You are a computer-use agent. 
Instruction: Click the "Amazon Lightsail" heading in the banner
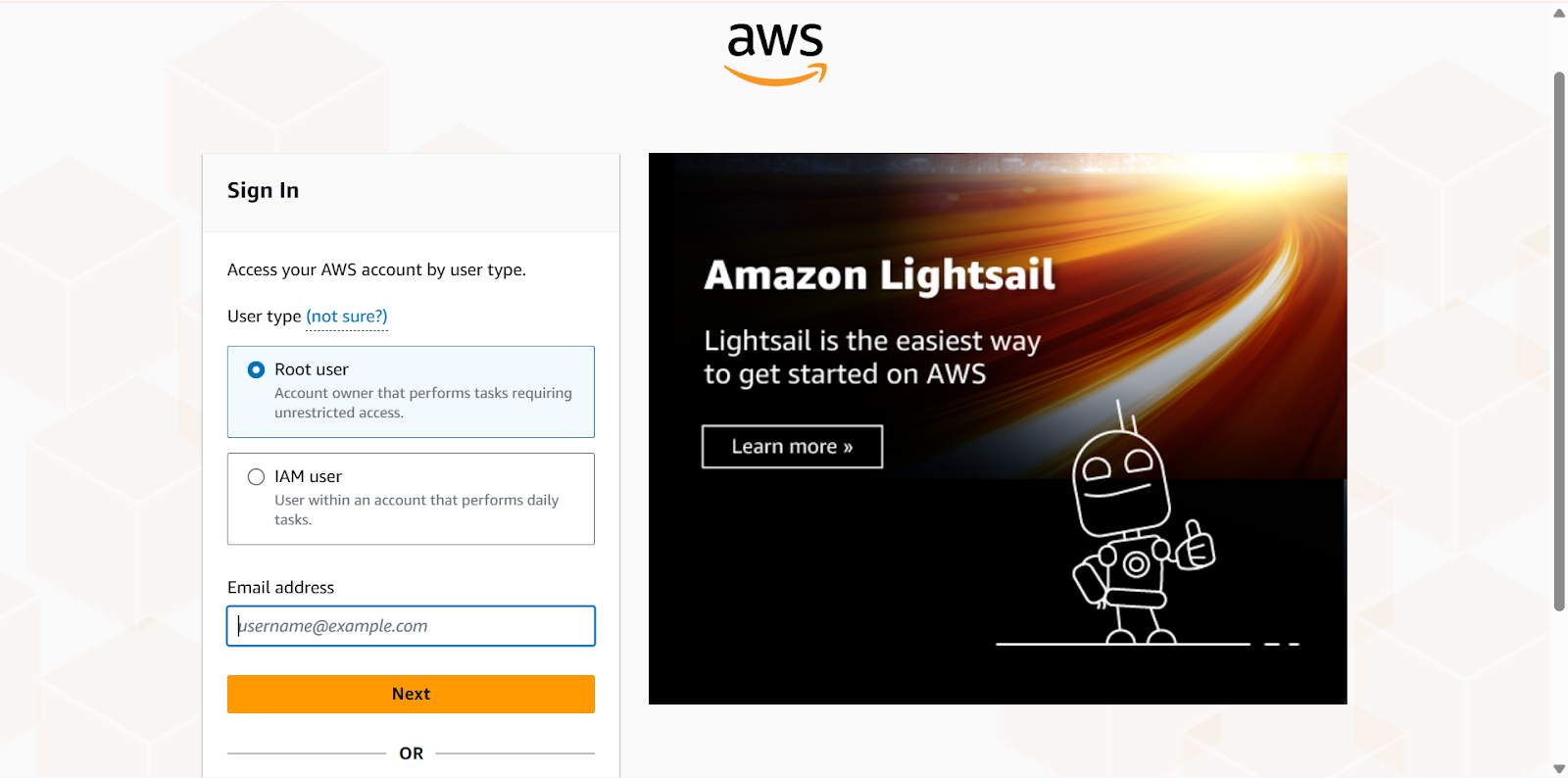click(x=879, y=275)
